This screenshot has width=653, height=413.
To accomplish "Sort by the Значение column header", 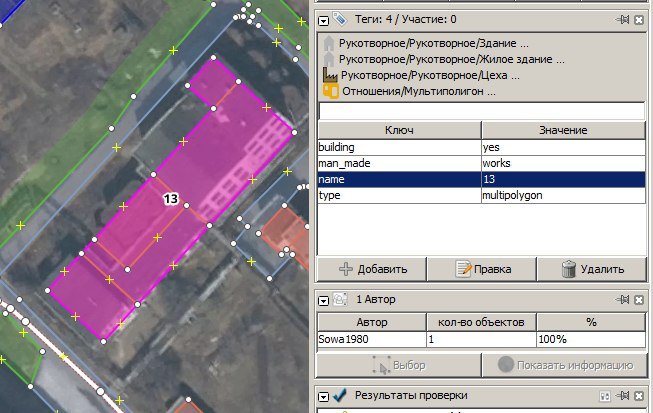I will pyautogui.click(x=563, y=130).
